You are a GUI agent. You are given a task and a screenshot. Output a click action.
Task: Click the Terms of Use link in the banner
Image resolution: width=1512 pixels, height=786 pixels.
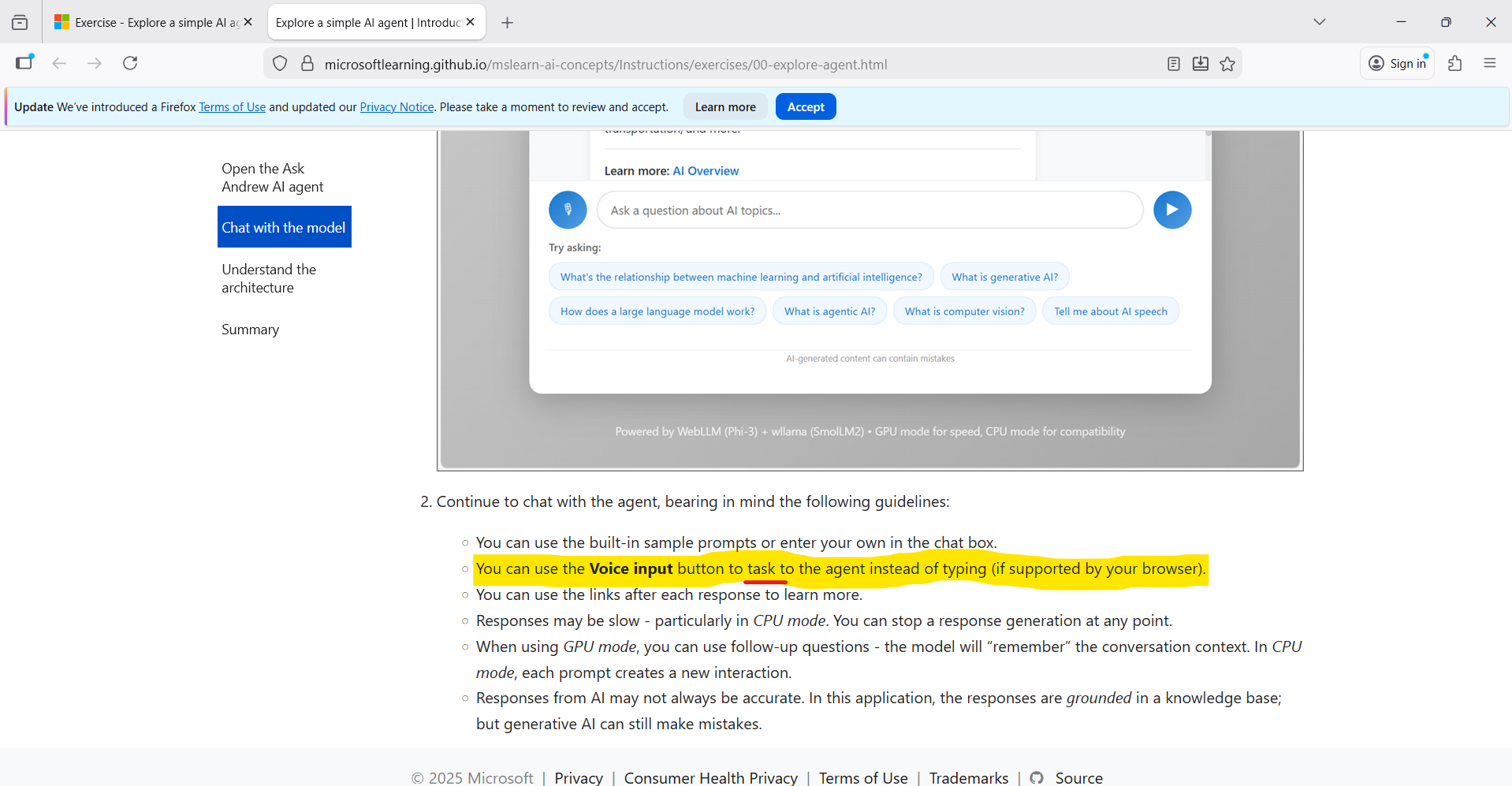pyautogui.click(x=232, y=106)
